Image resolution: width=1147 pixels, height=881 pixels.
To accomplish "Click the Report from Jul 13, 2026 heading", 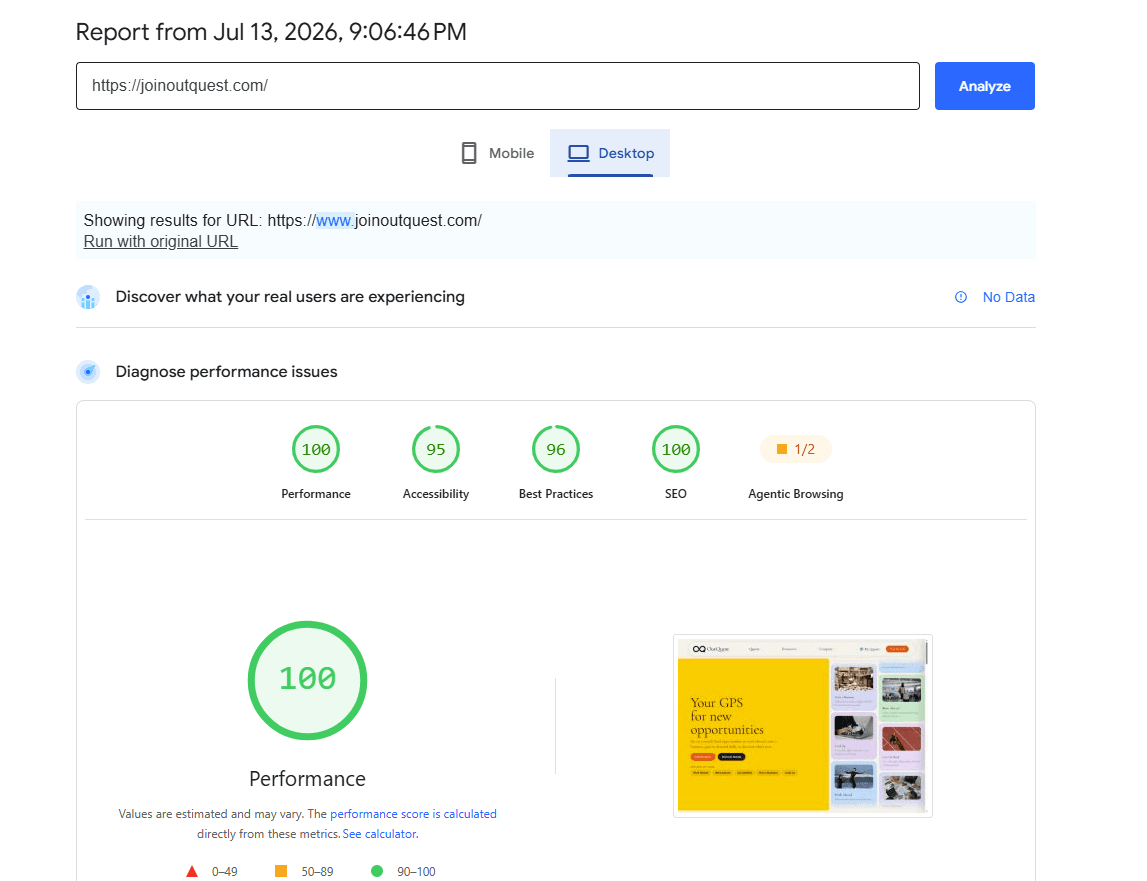I will point(271,32).
